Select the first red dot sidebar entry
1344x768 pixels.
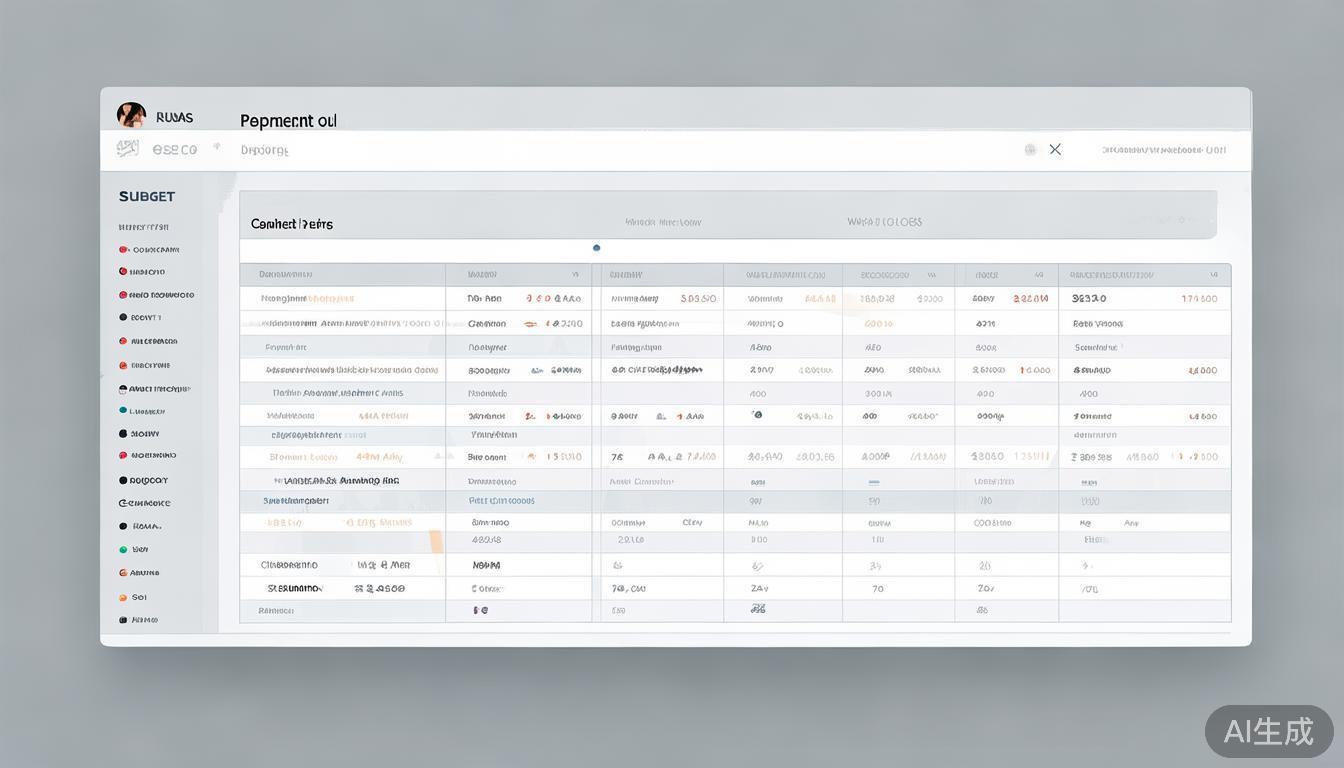[x=123, y=250]
